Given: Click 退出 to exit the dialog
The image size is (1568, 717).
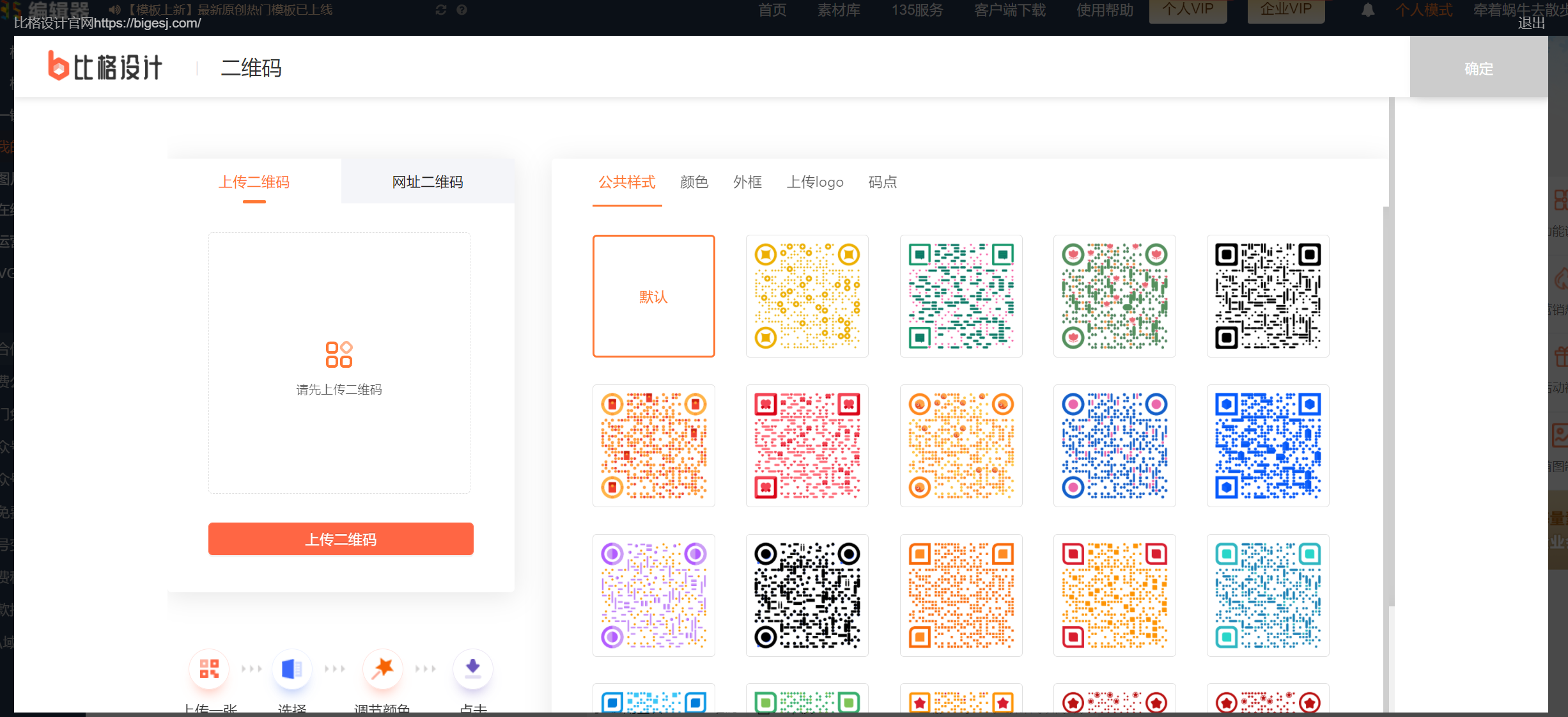Looking at the screenshot, I should tap(1532, 23).
